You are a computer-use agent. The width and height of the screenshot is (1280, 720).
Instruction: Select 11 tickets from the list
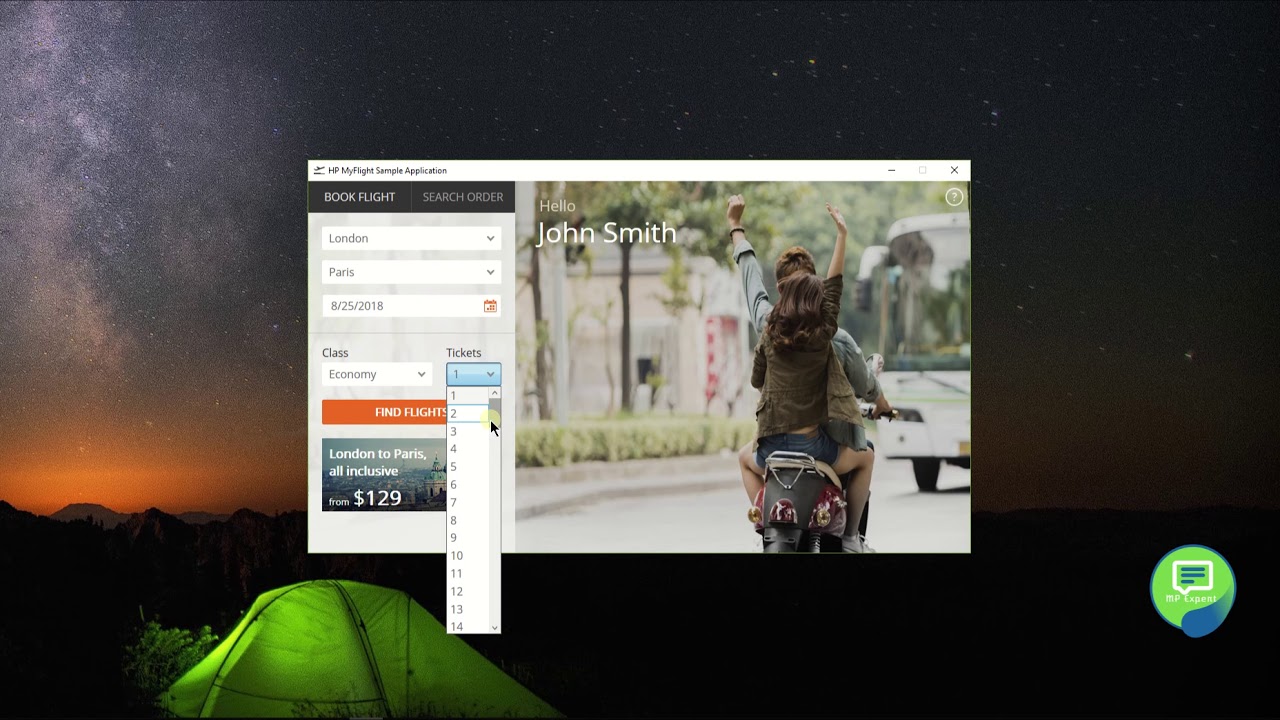[x=467, y=574]
